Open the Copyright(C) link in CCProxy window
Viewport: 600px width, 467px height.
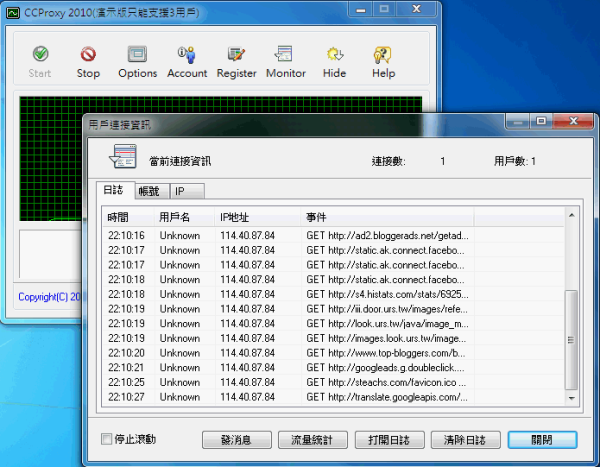(49, 297)
